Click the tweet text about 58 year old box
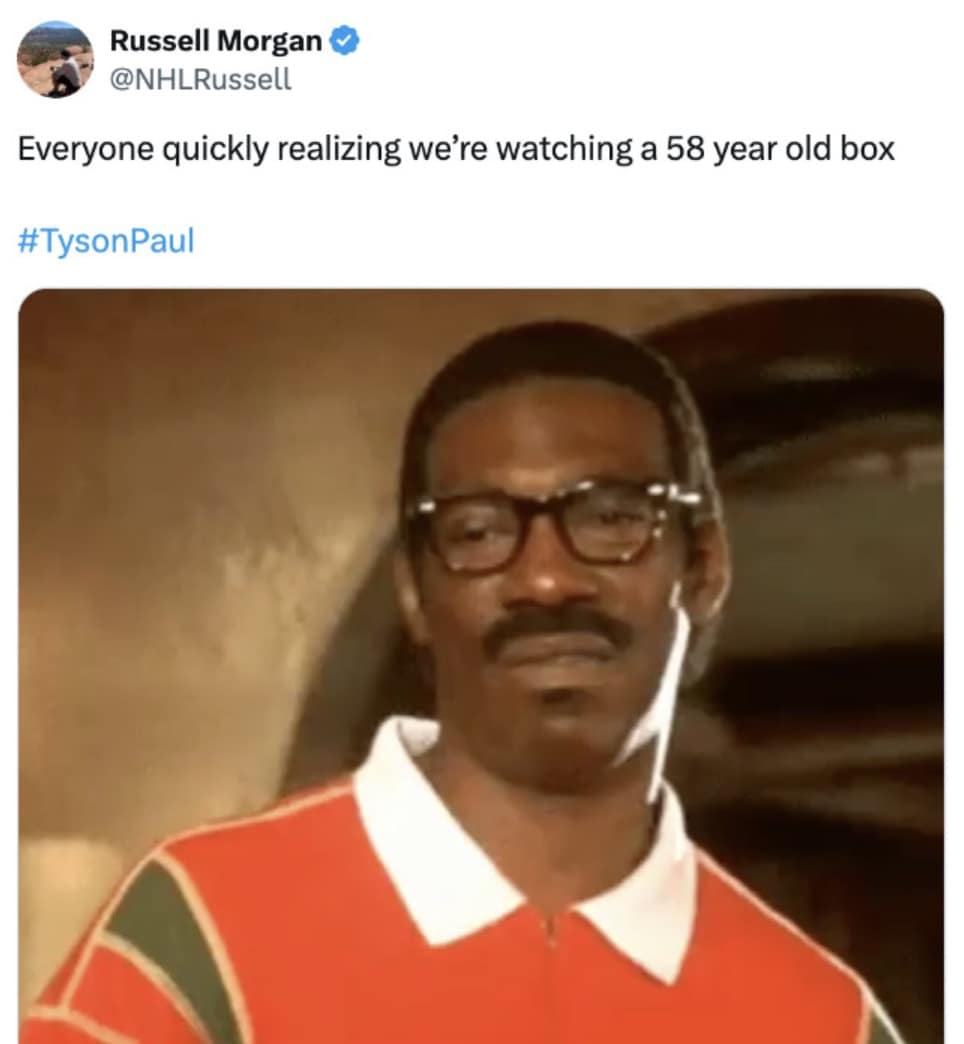Viewport: 964px width, 1044px height. click(x=456, y=149)
